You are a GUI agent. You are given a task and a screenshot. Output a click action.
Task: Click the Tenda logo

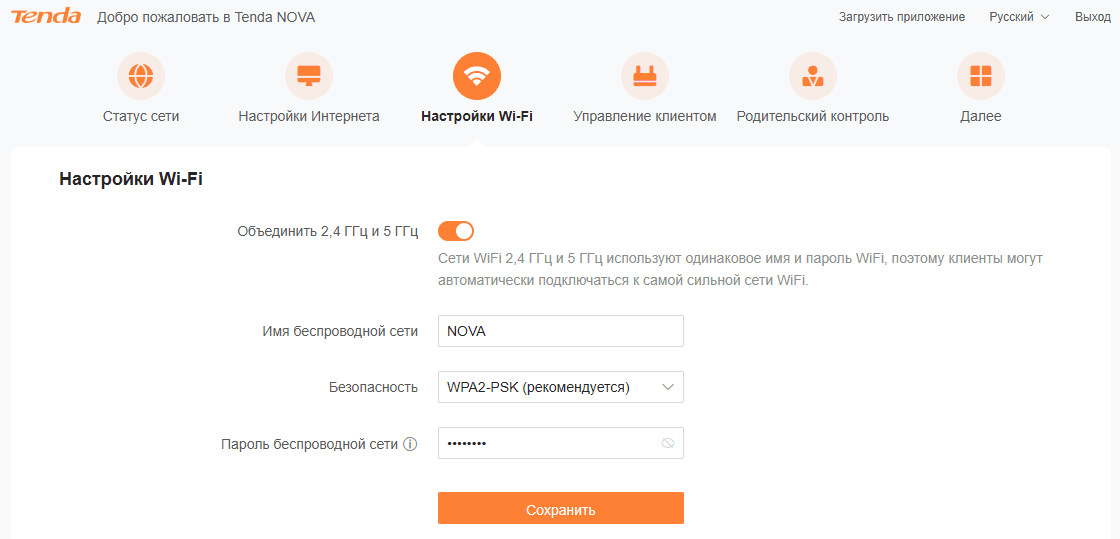click(x=46, y=17)
